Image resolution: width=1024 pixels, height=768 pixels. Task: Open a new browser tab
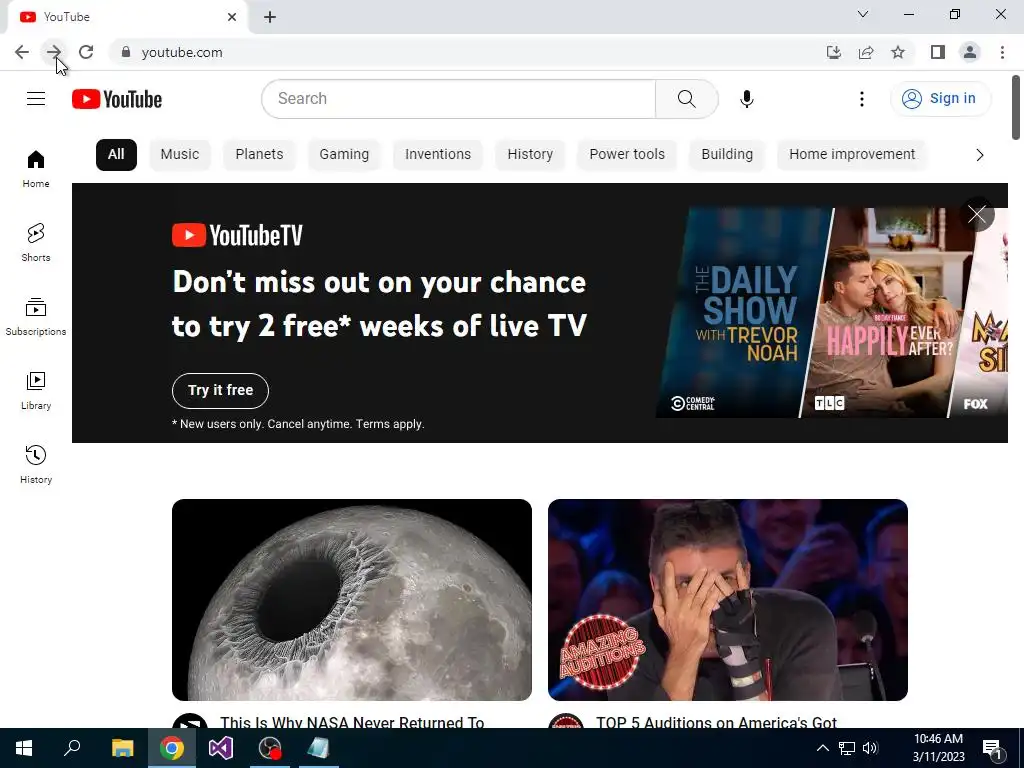pyautogui.click(x=270, y=17)
